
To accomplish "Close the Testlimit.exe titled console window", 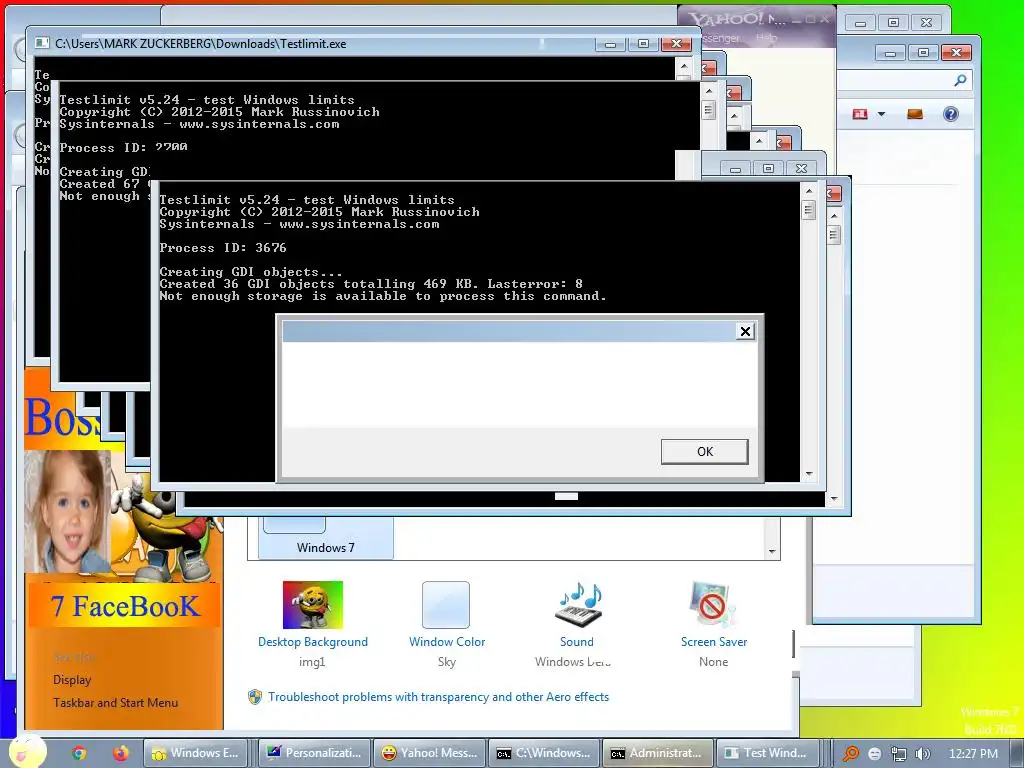I will (677, 44).
